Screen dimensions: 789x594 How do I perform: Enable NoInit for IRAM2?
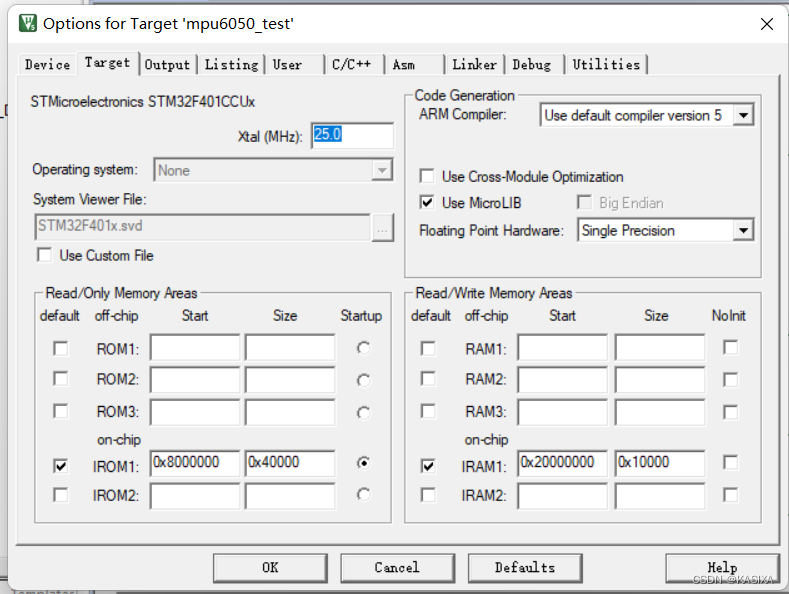730,495
